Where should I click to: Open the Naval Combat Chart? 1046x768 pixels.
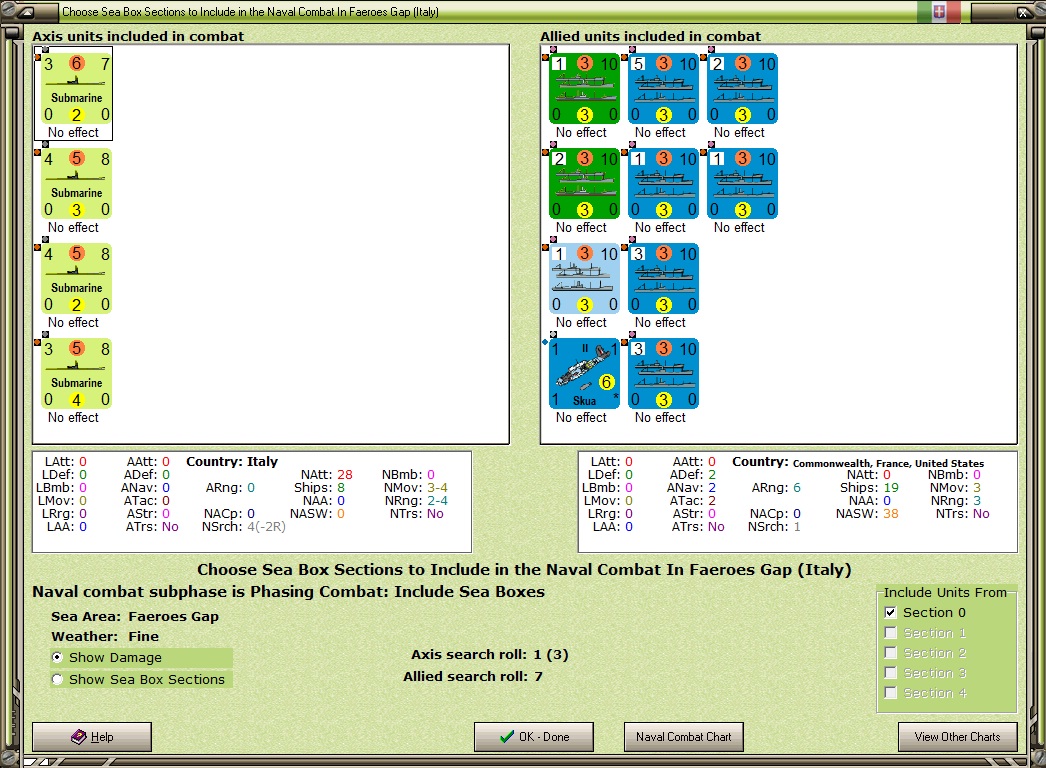(684, 737)
